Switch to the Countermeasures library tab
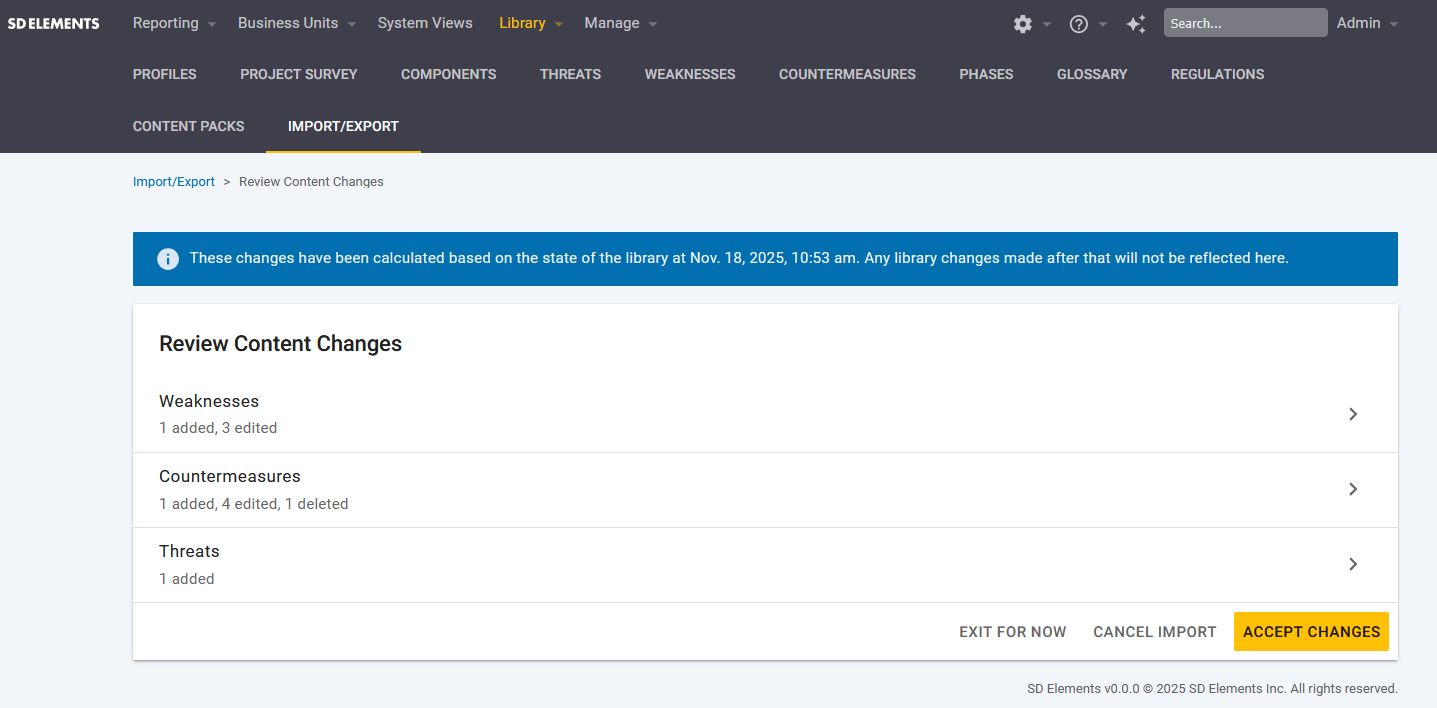This screenshot has width=1437, height=708. tap(847, 74)
